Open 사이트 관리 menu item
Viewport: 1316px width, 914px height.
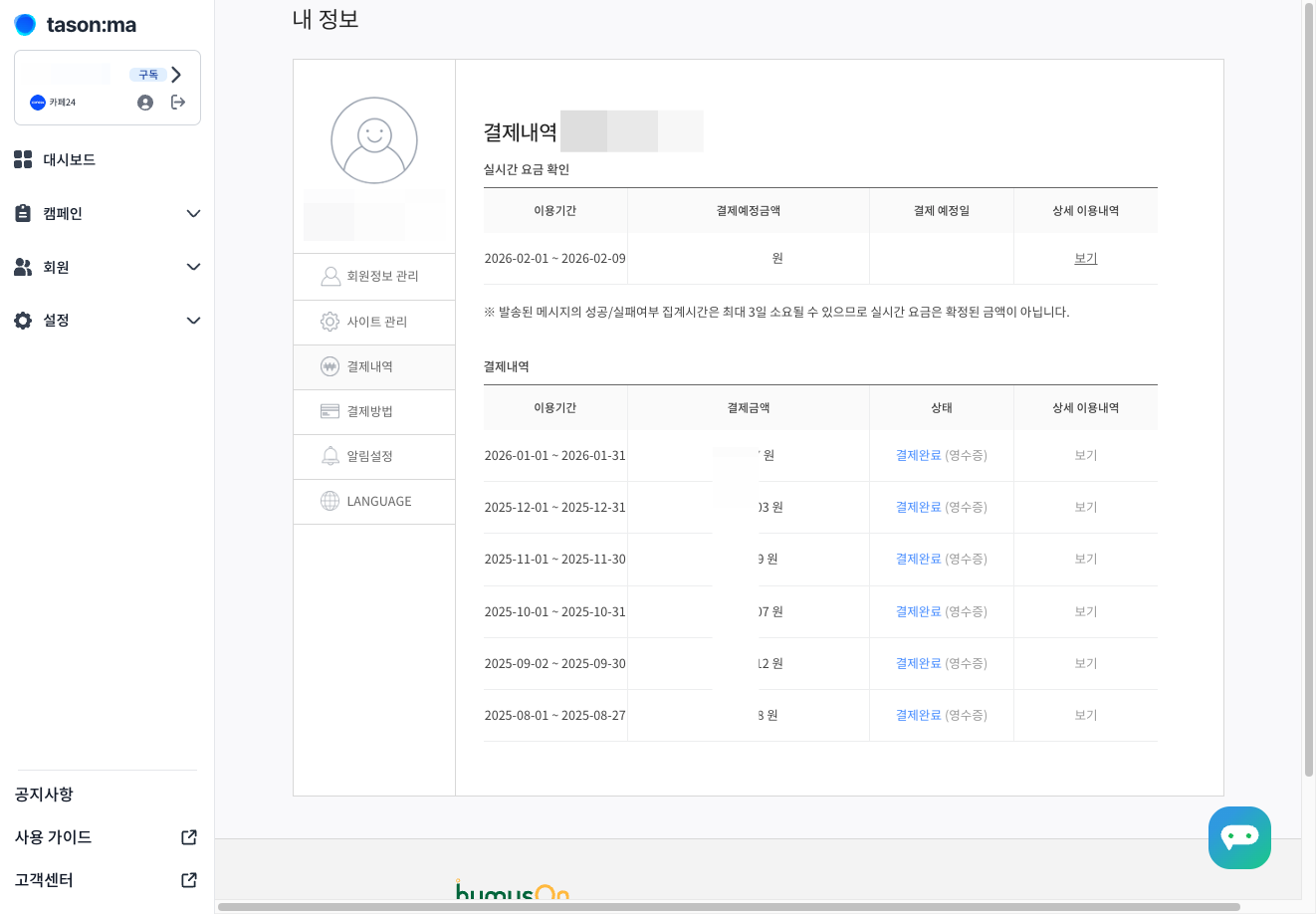click(x=374, y=322)
